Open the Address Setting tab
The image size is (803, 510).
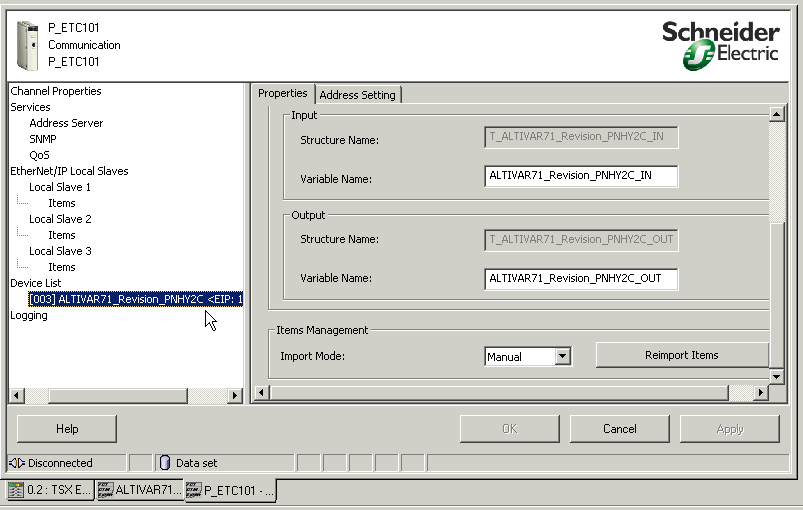coord(357,95)
